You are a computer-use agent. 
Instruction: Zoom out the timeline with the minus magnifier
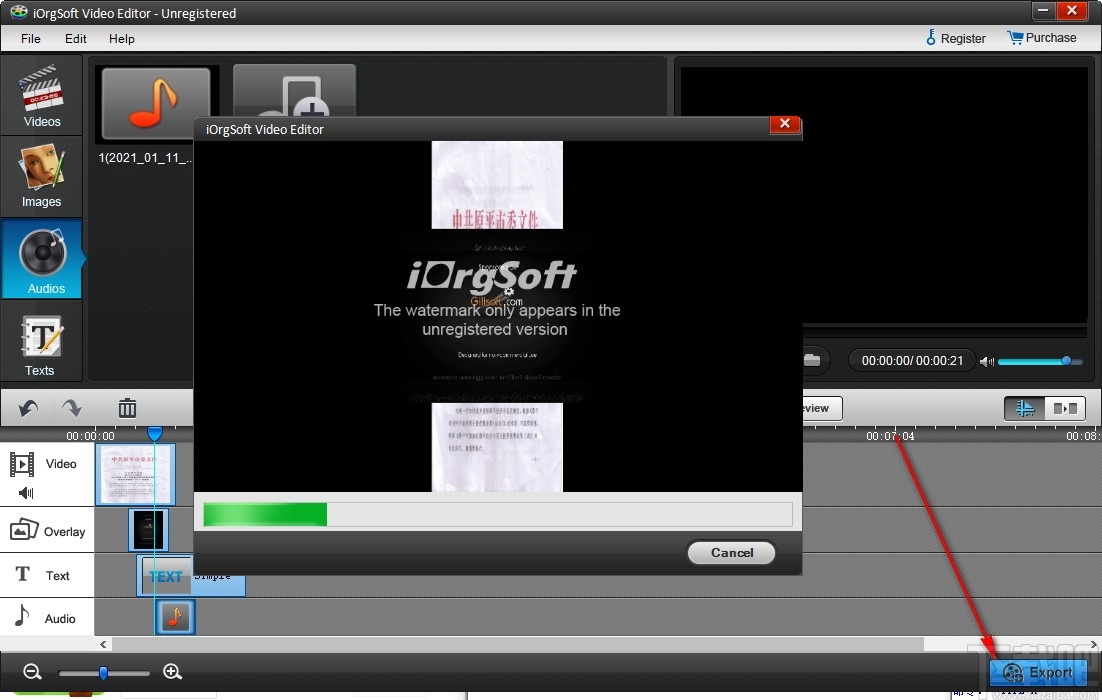click(x=34, y=672)
